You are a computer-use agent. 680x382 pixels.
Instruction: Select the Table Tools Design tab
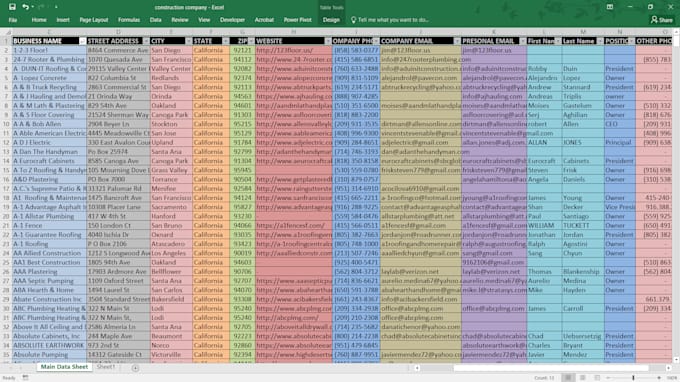coord(331,20)
